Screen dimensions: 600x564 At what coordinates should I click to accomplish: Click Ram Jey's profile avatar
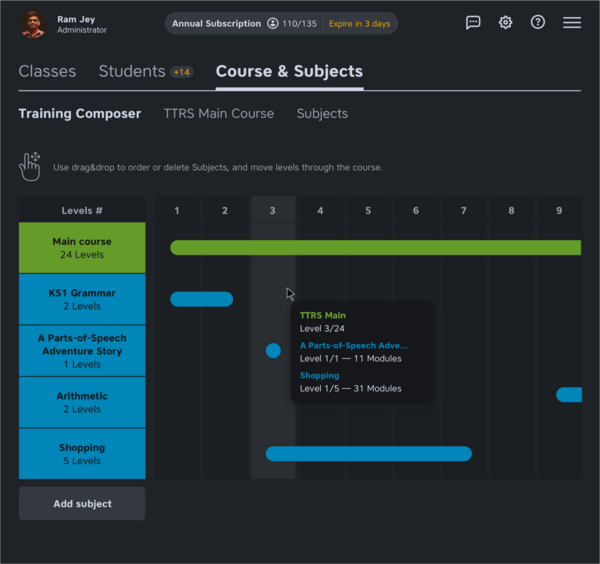33,24
